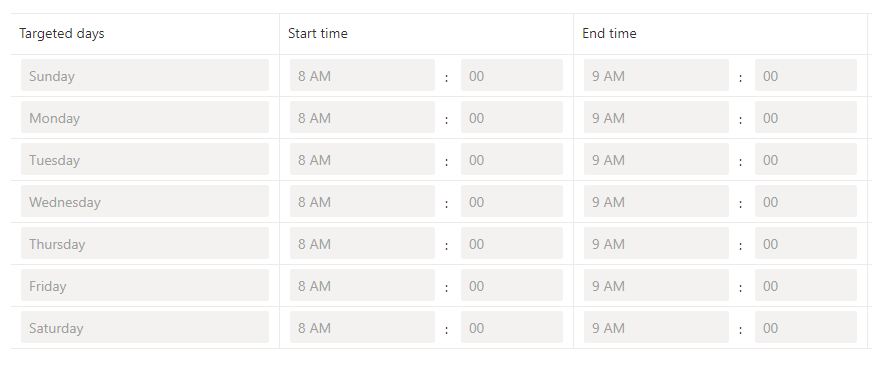The height and width of the screenshot is (366, 872).
Task: Click Wednesday start time minutes field
Action: click(x=512, y=201)
